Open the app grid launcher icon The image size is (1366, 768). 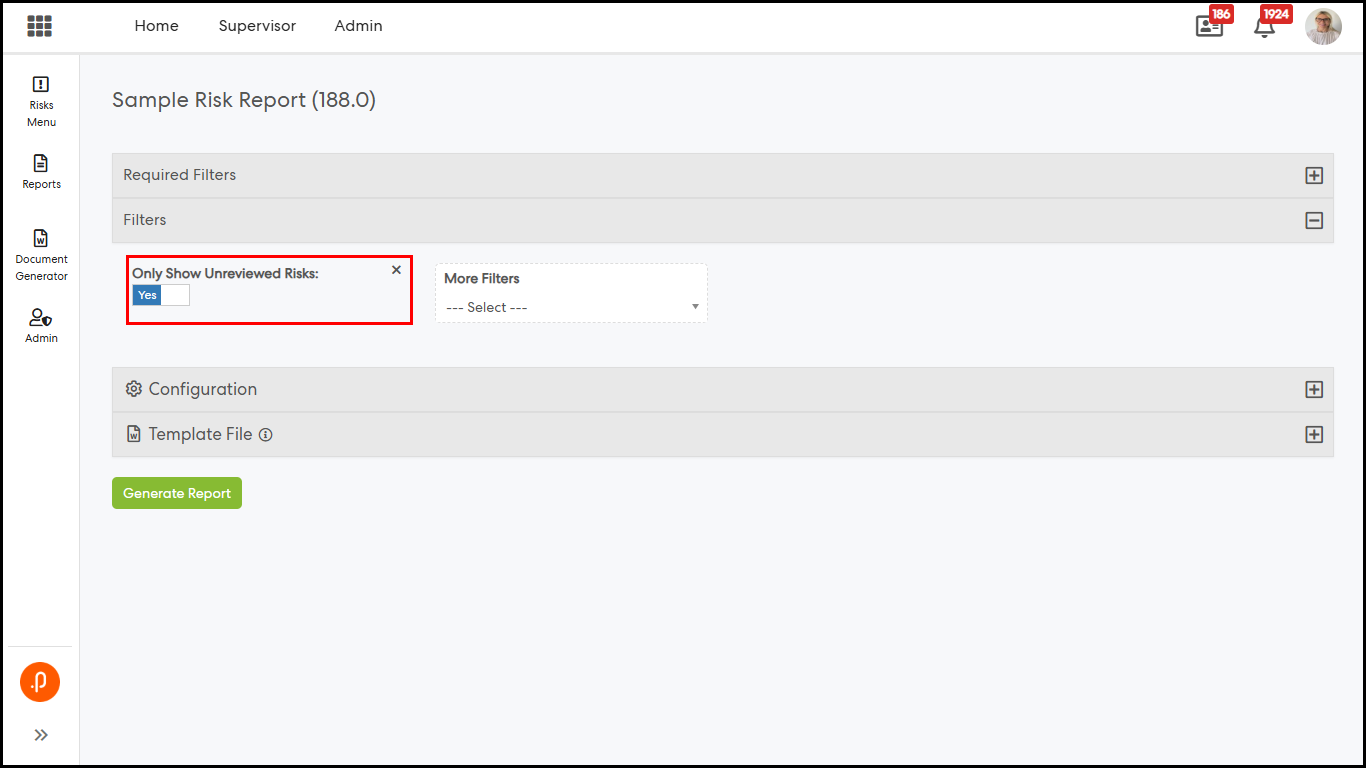pos(40,26)
